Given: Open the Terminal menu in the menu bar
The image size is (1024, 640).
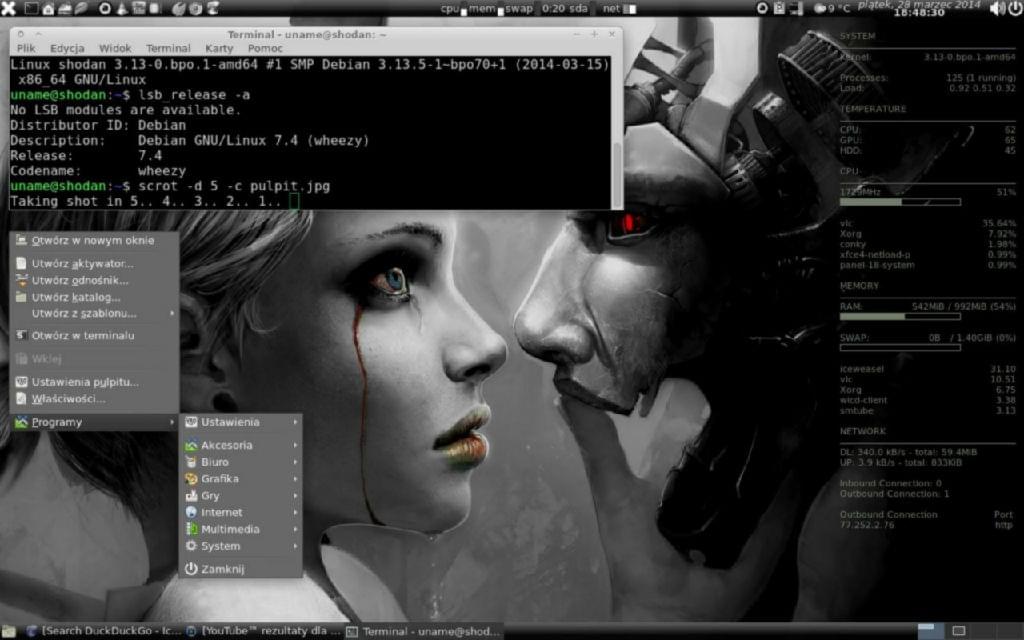Looking at the screenshot, I should pyautogui.click(x=168, y=48).
